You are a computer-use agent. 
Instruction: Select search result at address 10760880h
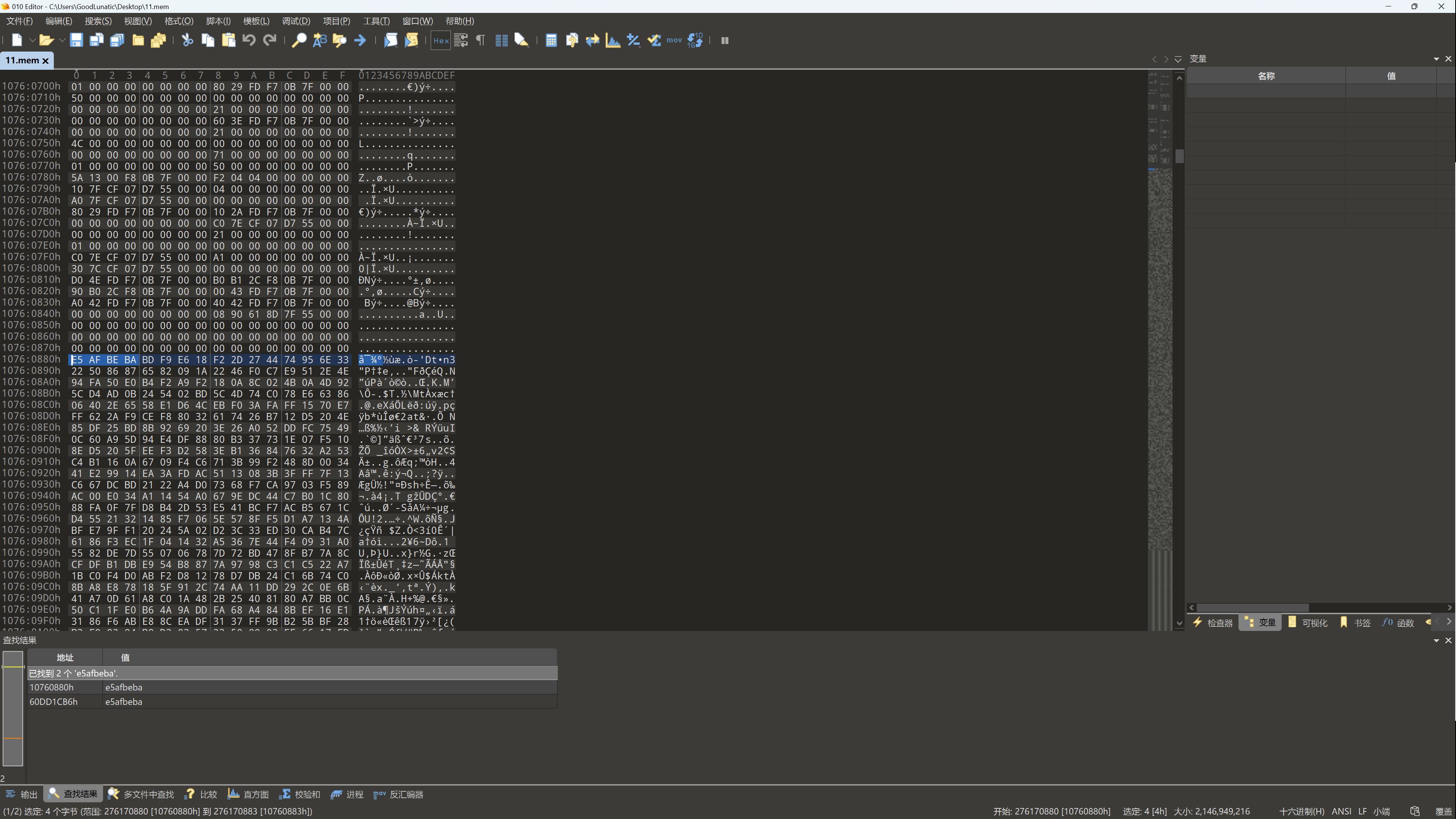292,687
